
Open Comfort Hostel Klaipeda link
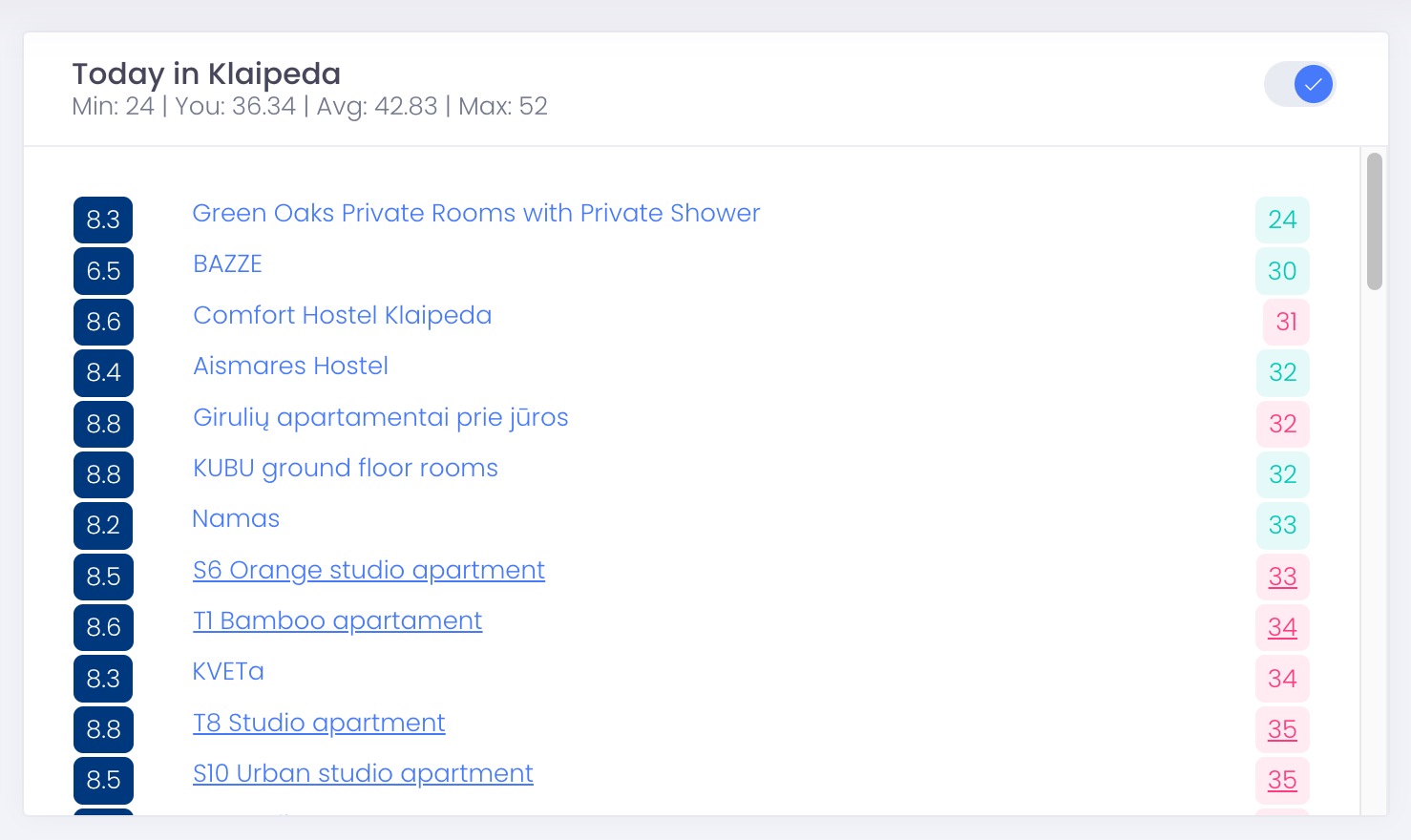[342, 315]
